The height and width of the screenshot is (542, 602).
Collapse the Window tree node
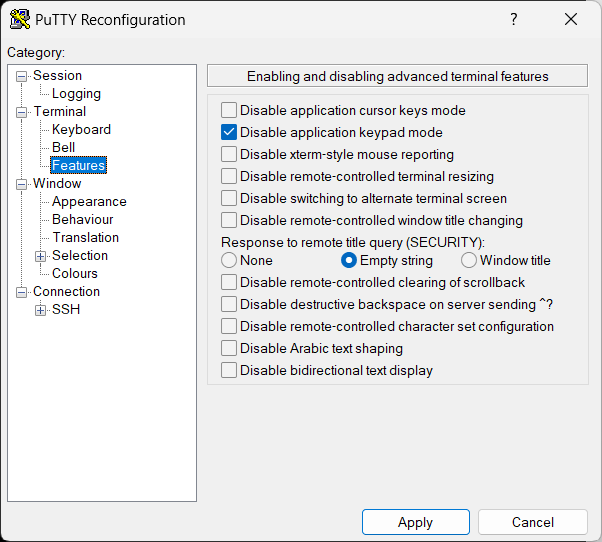click(22, 185)
